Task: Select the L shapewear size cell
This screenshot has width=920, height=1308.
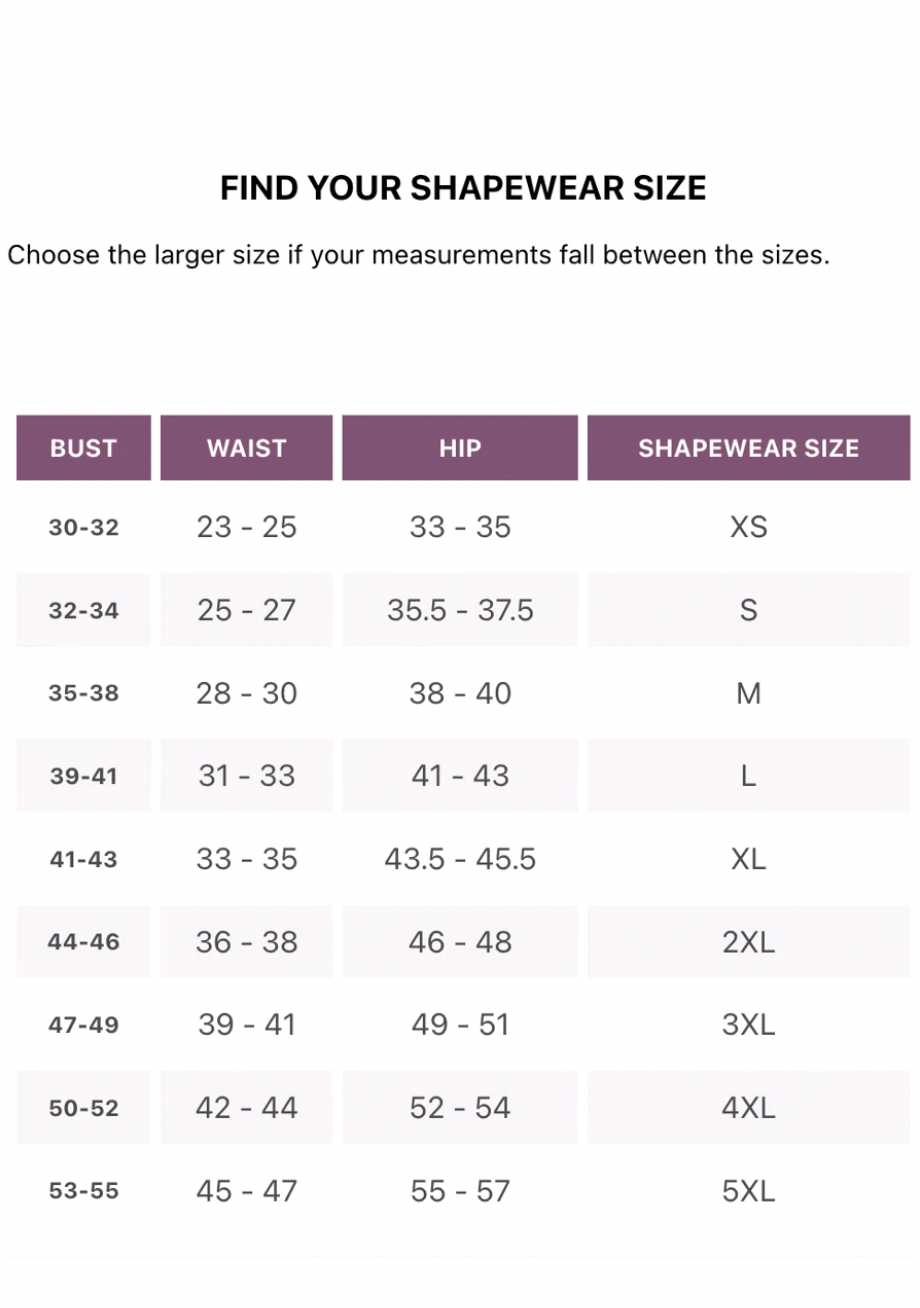Action: (x=748, y=776)
